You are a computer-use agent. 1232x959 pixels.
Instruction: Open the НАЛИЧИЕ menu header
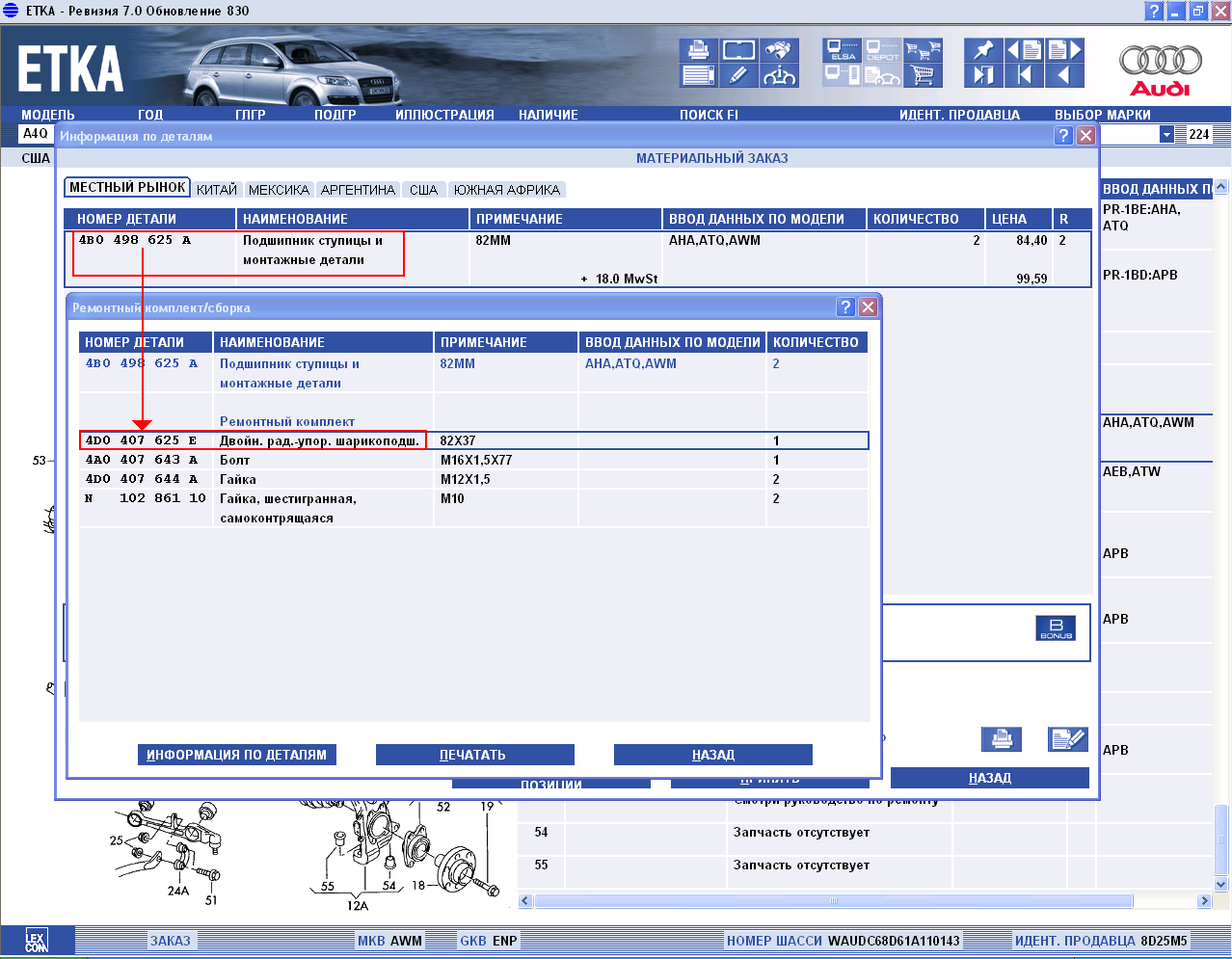point(549,115)
